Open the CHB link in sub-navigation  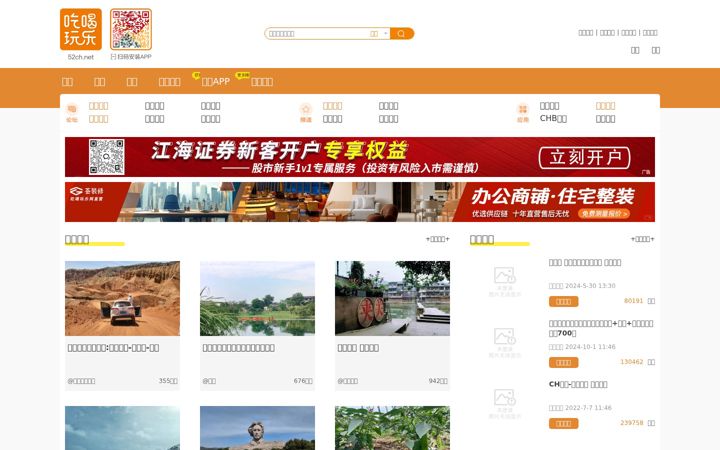point(553,118)
